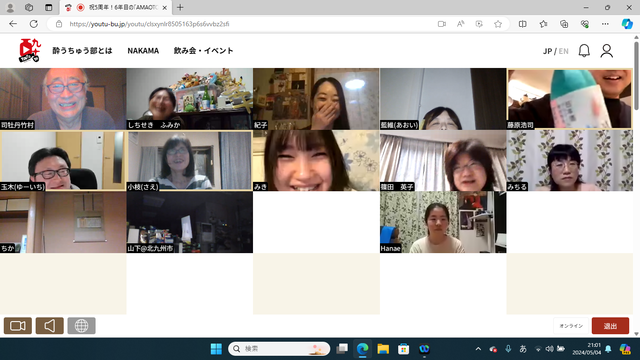
Task: Select the 紀子 video tile
Action: coord(316,99)
